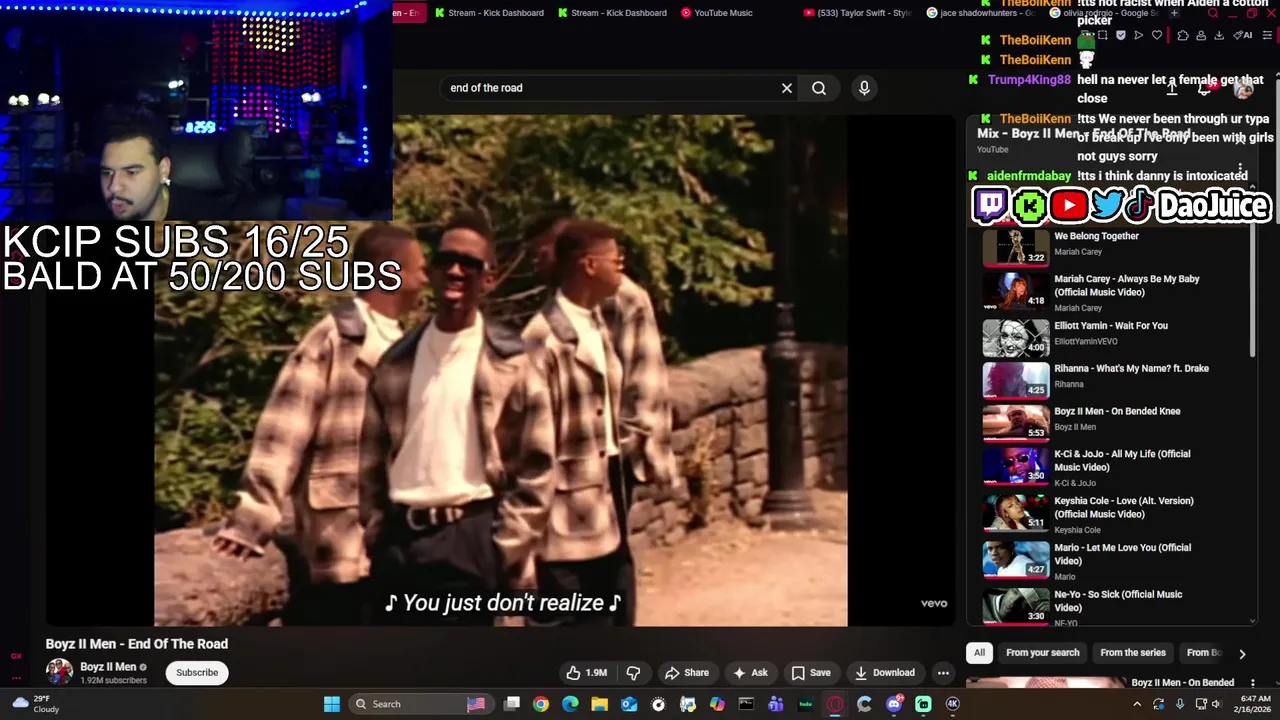Viewport: 1280px width, 720px height.
Task: Subscribe to the Boyz II Men channel
Action: coord(197,673)
